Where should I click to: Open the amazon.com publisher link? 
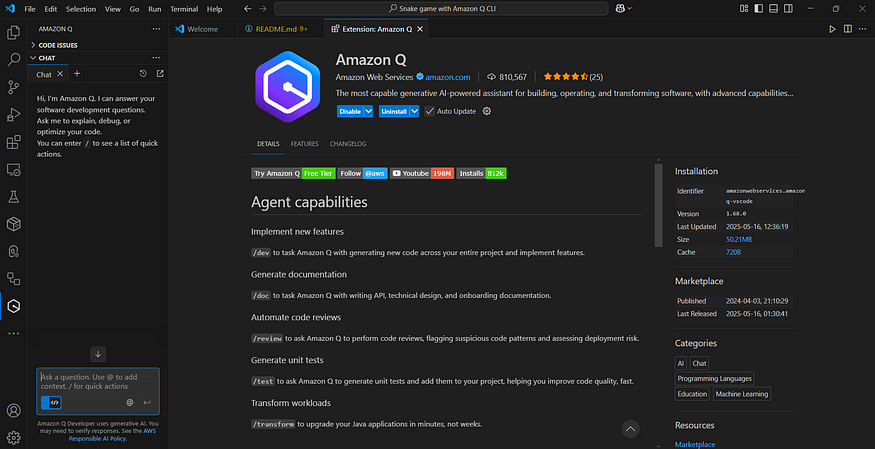pyautogui.click(x=448, y=77)
